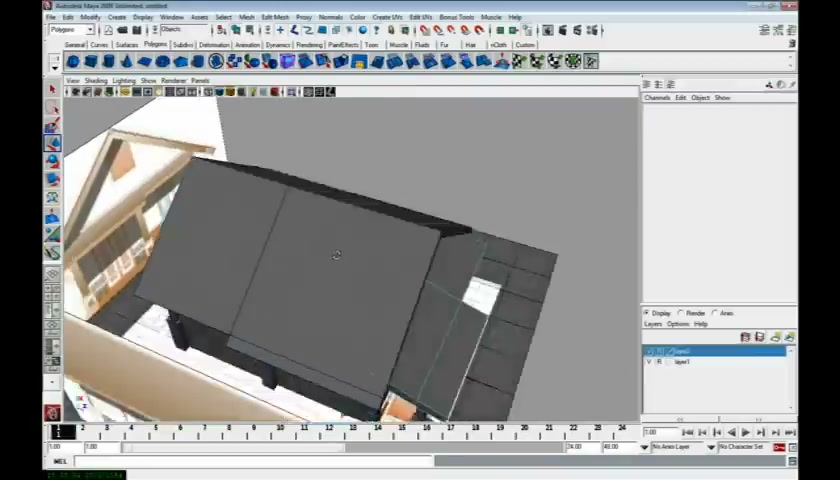Open the viewport Renderer menu
Screen dimensions: 840x480
pos(174,81)
